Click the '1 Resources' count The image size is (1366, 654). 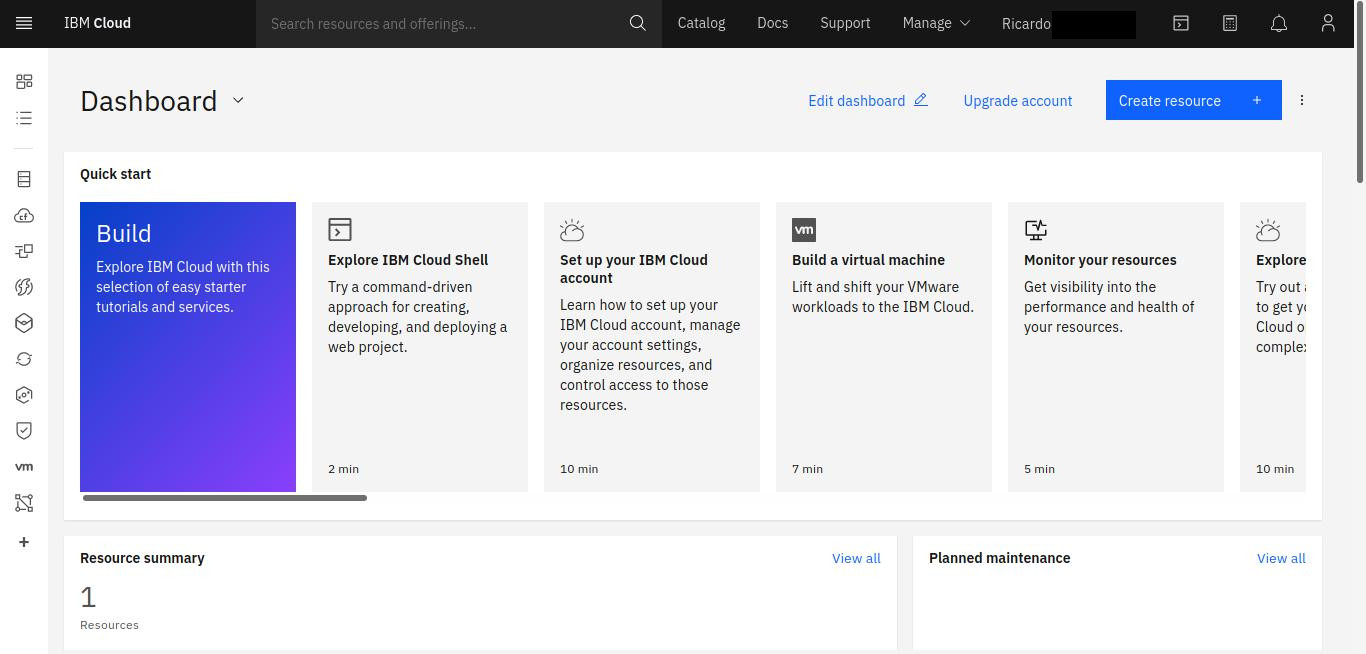click(109, 608)
